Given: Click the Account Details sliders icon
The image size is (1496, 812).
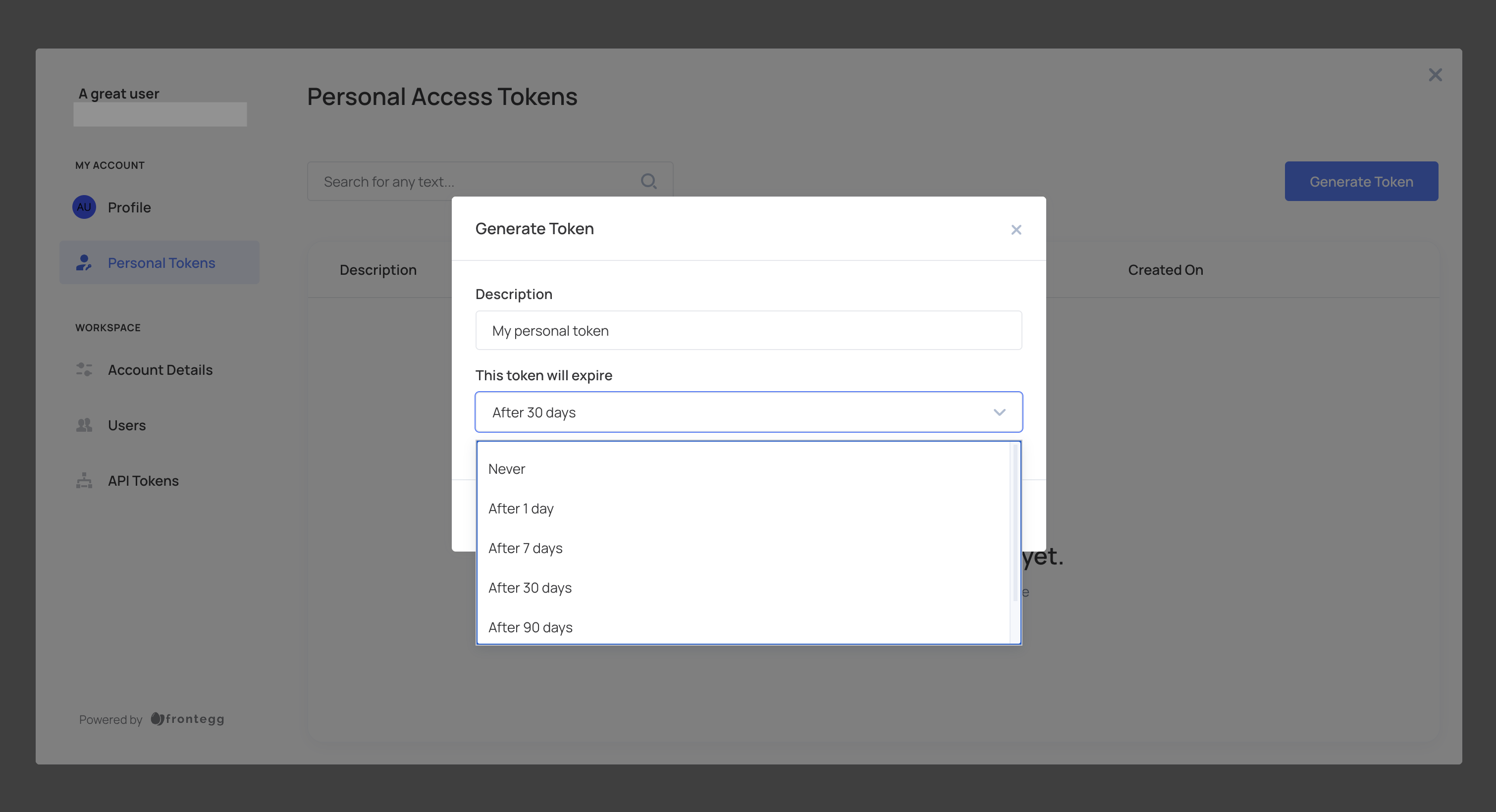Looking at the screenshot, I should click(84, 370).
